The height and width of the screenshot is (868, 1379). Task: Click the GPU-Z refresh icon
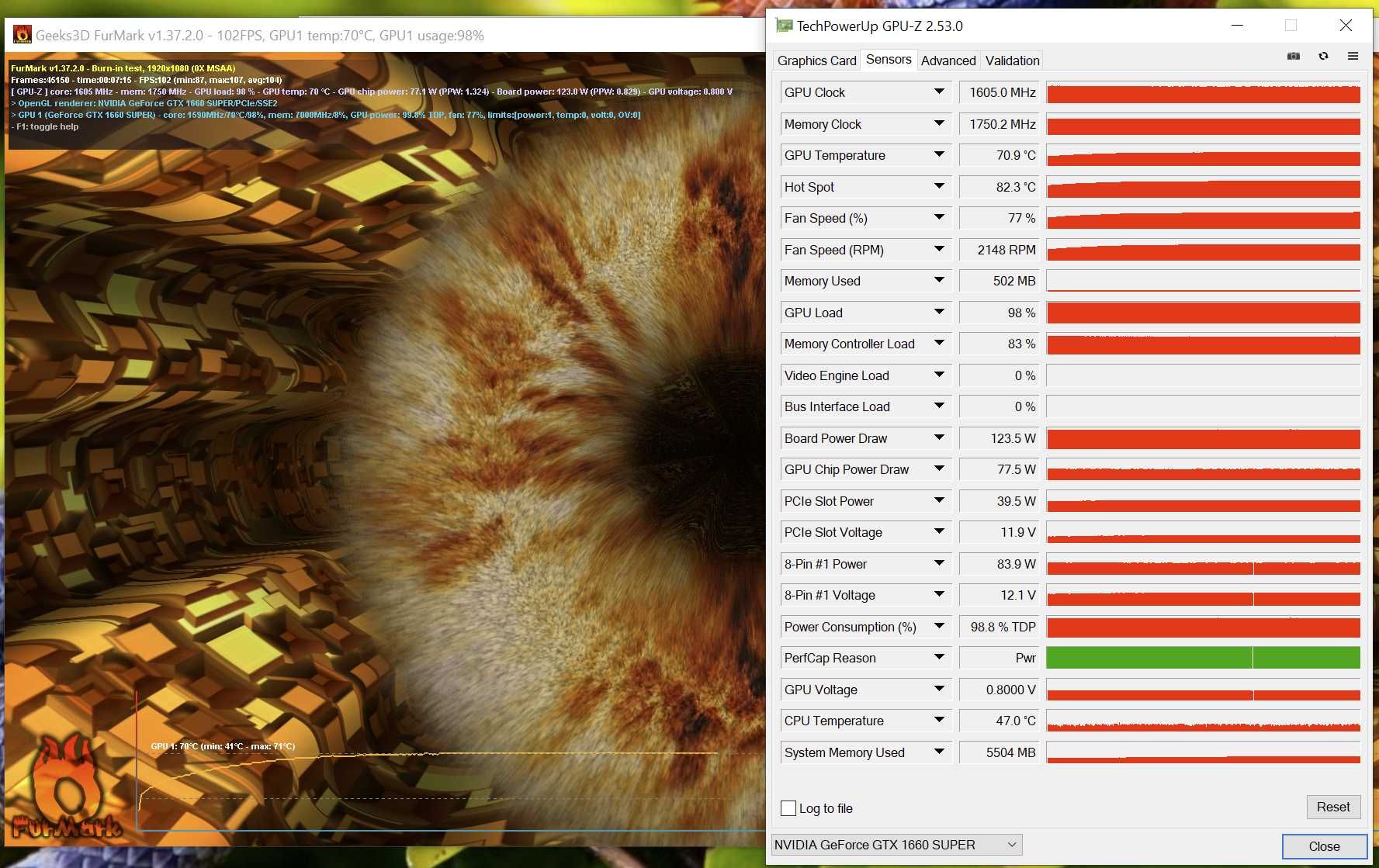click(1324, 57)
